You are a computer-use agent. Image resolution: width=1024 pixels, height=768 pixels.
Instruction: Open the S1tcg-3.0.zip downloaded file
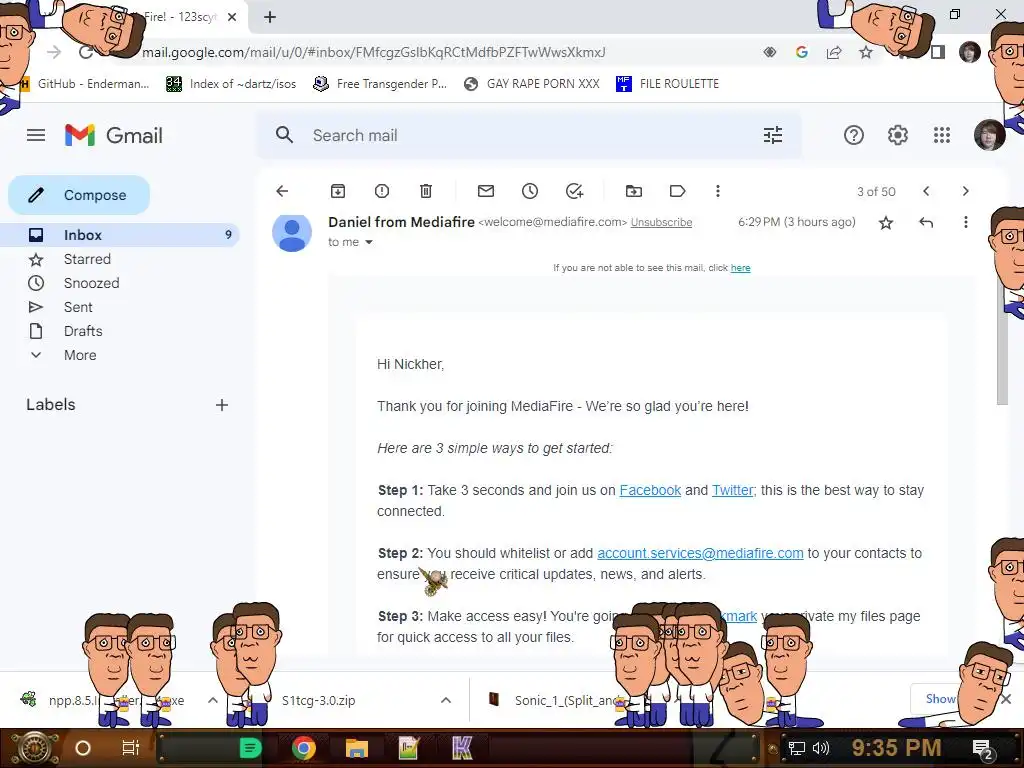pos(319,700)
